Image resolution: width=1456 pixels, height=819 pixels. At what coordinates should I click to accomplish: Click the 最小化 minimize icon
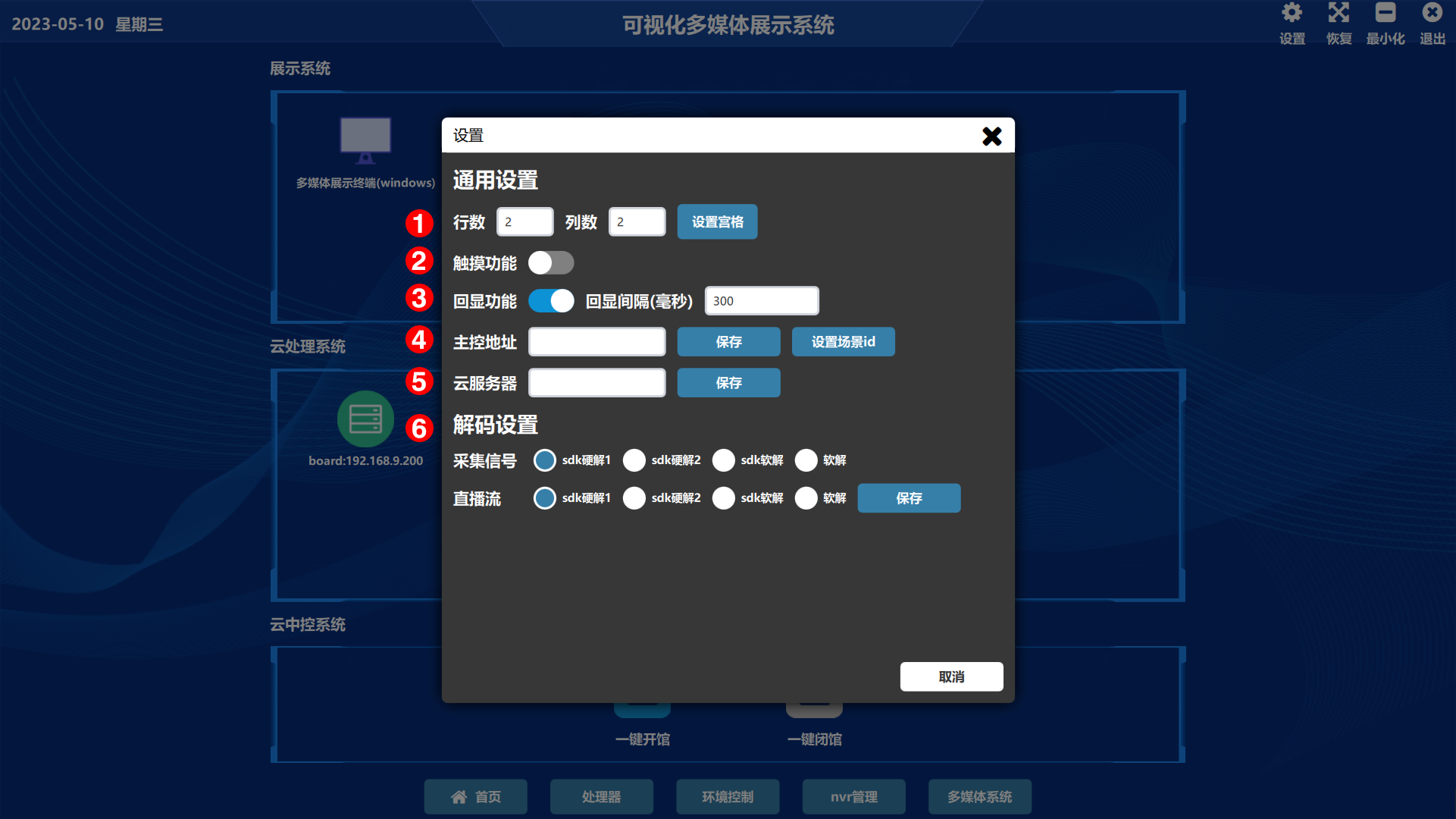1386,13
